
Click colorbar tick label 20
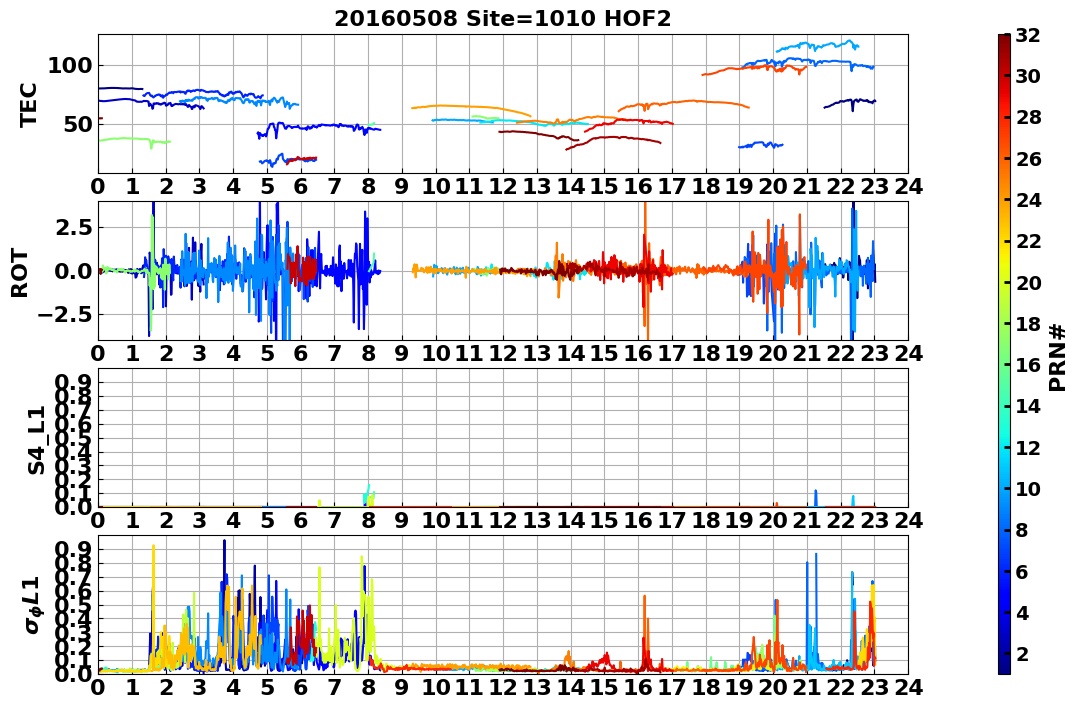(1028, 282)
